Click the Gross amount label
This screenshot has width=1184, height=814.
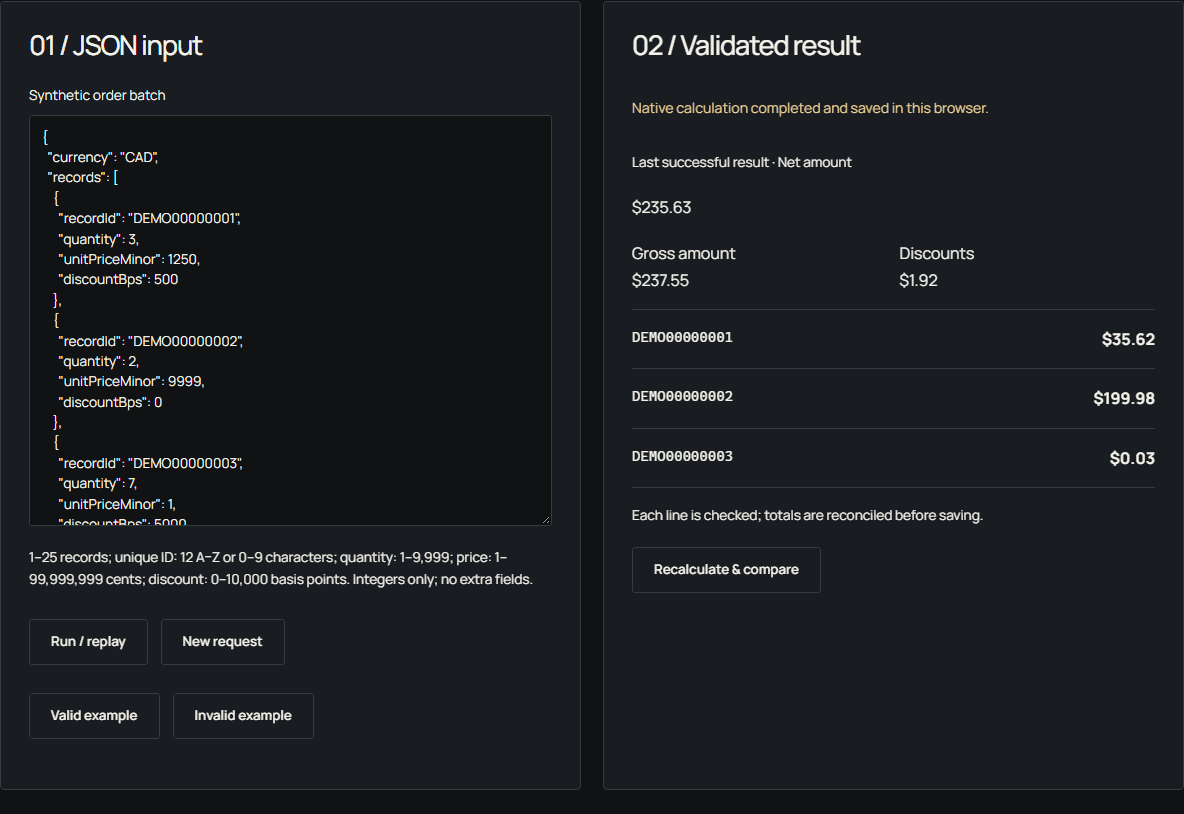(x=683, y=254)
